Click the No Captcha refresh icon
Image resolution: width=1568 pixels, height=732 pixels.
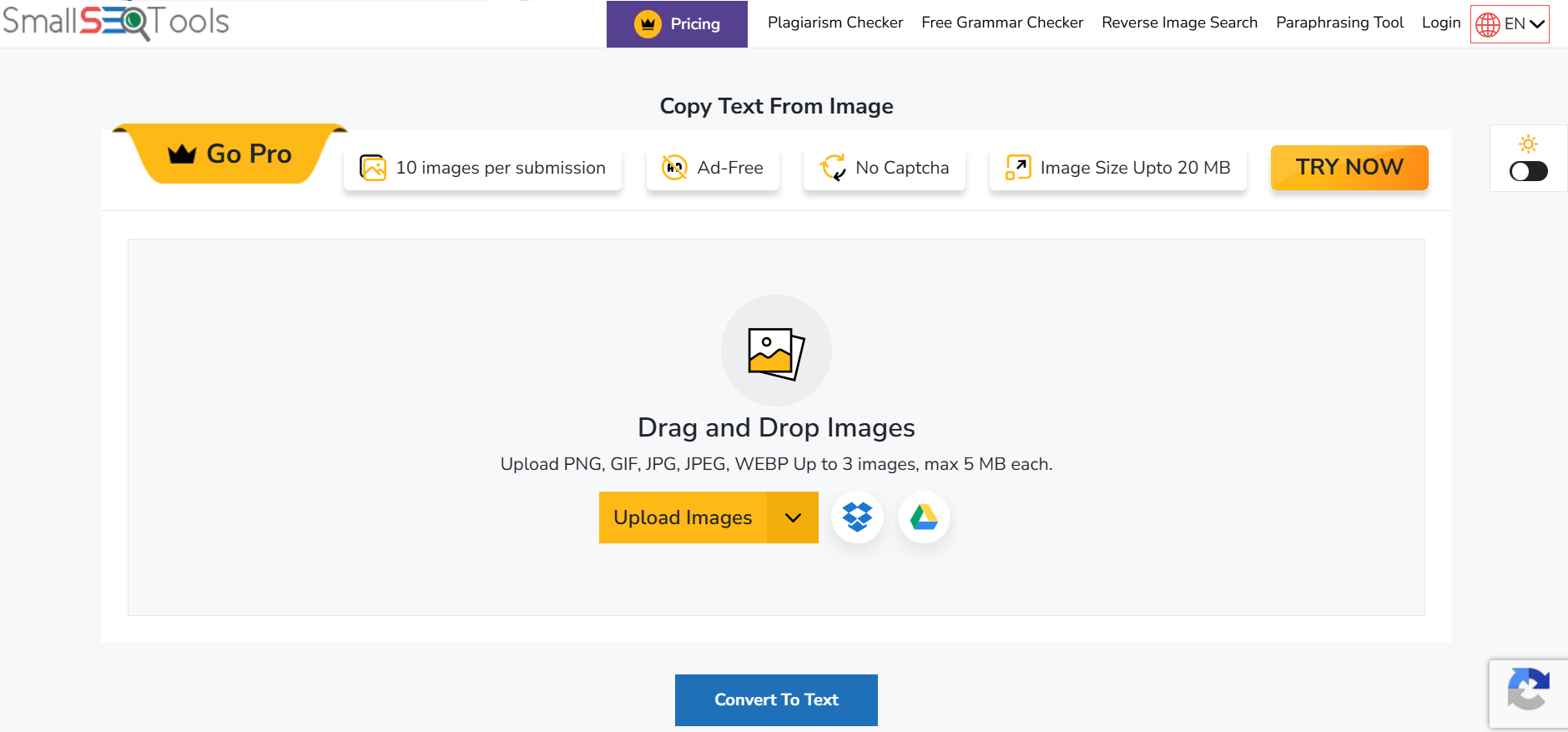coord(833,168)
